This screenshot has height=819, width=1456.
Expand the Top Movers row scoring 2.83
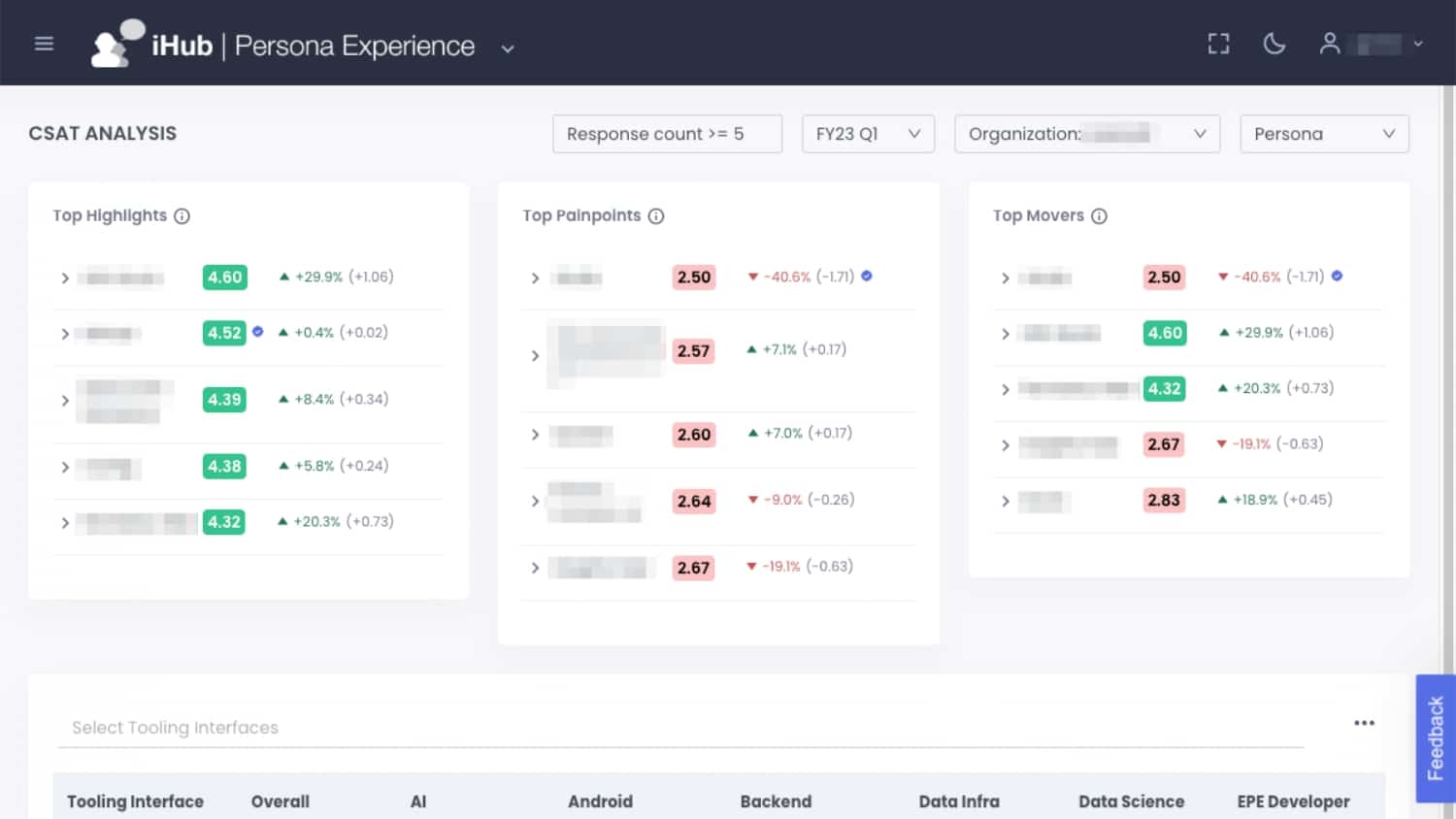[x=1005, y=502]
